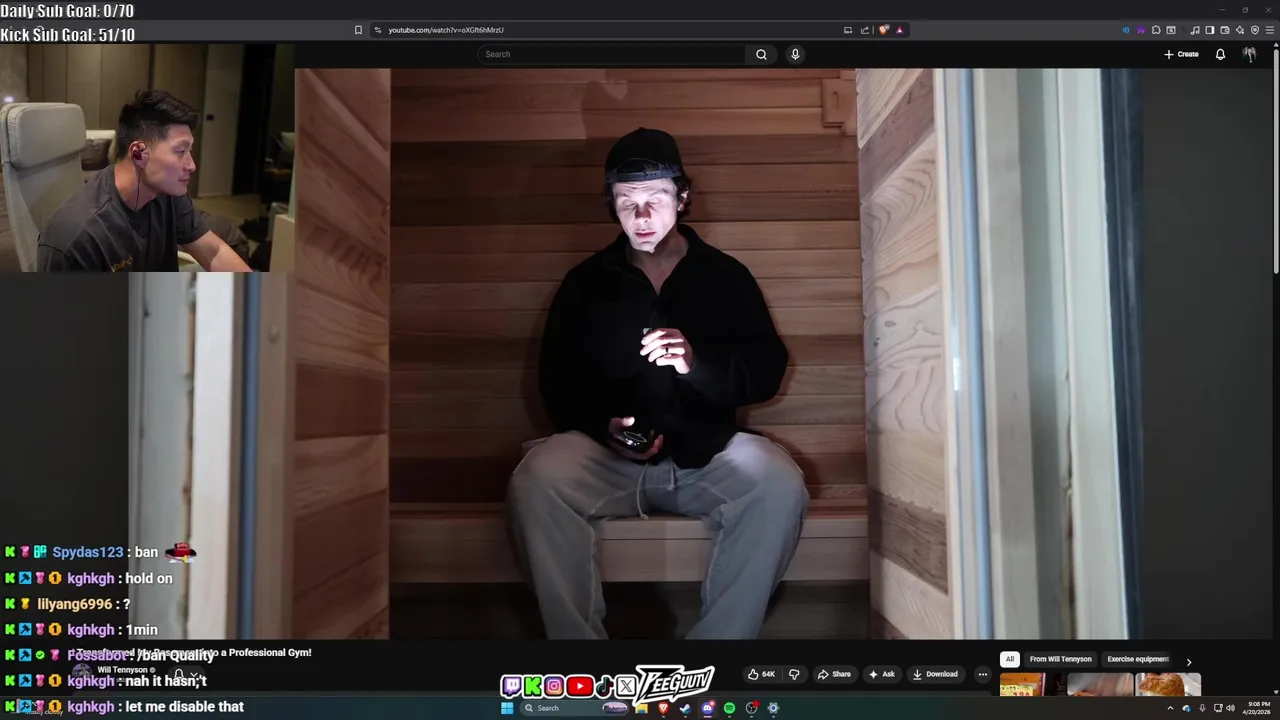Open the clock showing 9:08 PM

pyautogui.click(x=1258, y=708)
